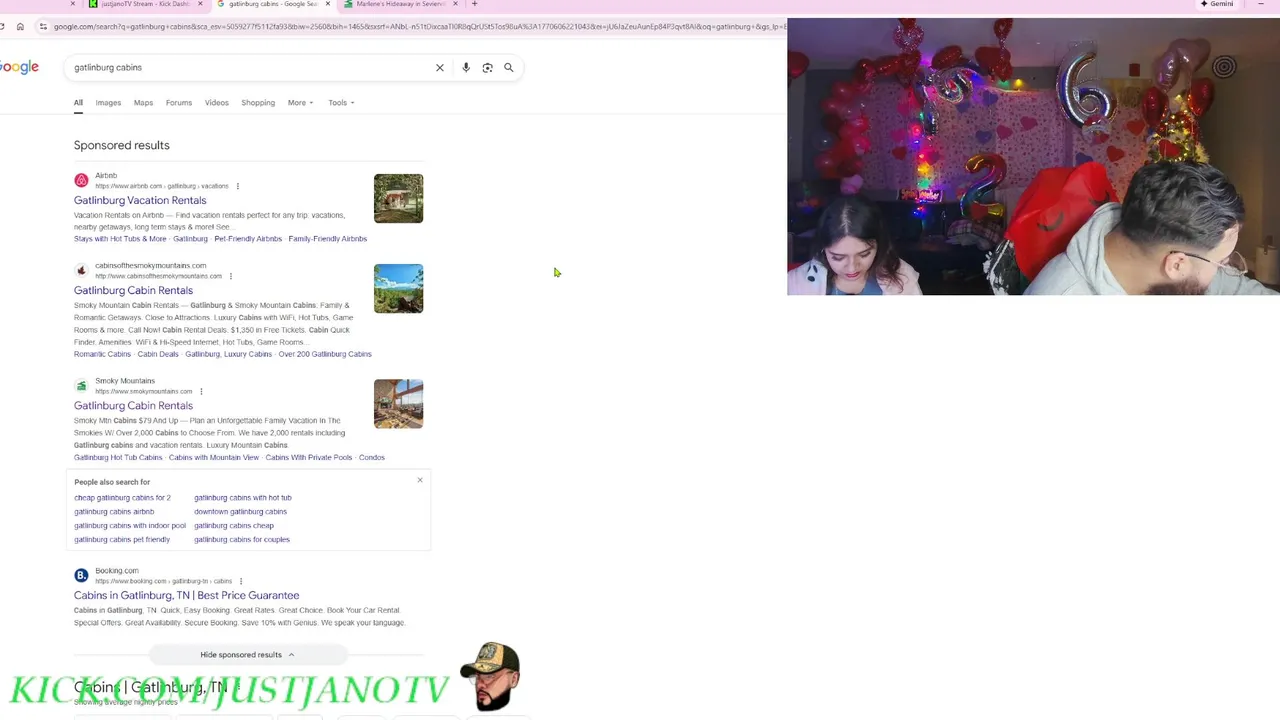Open Cabin Deals sitelink

[158, 354]
